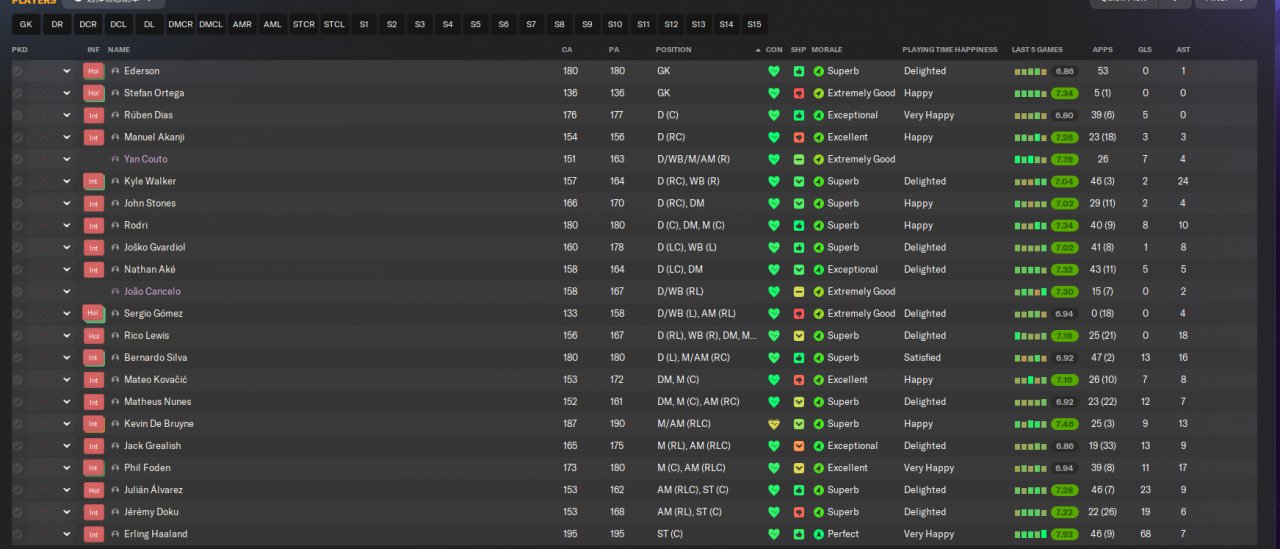The width and height of the screenshot is (1280, 549).
Task: Sort the table by the Position column
Action: (673, 49)
